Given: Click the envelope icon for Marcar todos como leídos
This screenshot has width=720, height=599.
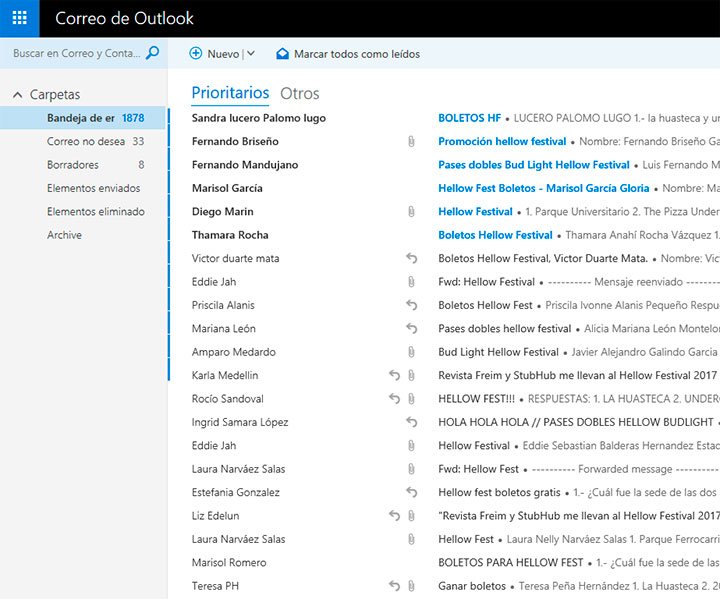Looking at the screenshot, I should pos(282,54).
